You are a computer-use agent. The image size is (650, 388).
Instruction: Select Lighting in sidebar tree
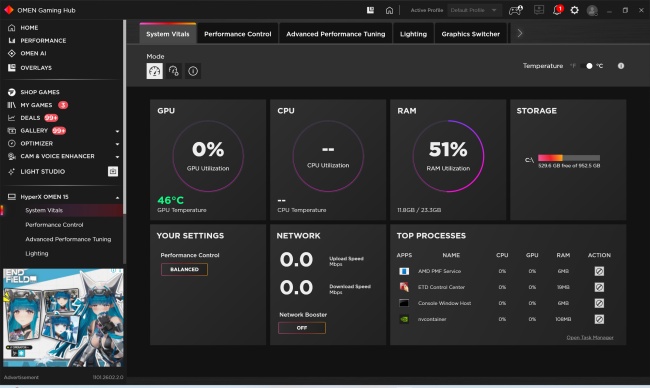pos(37,253)
